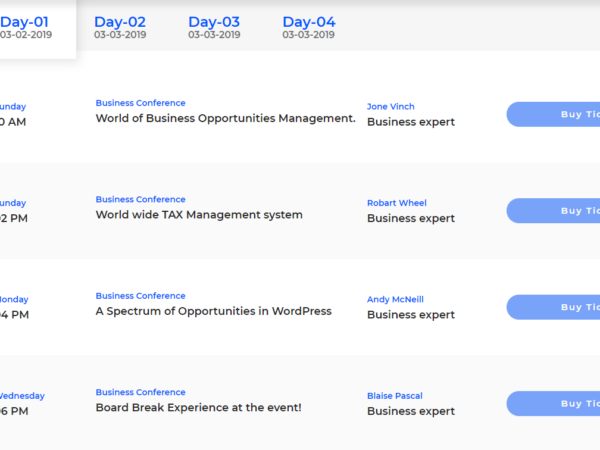The width and height of the screenshot is (600, 450).
Task: Open 'World of Business Opportunities Management' title
Action: 225,118
